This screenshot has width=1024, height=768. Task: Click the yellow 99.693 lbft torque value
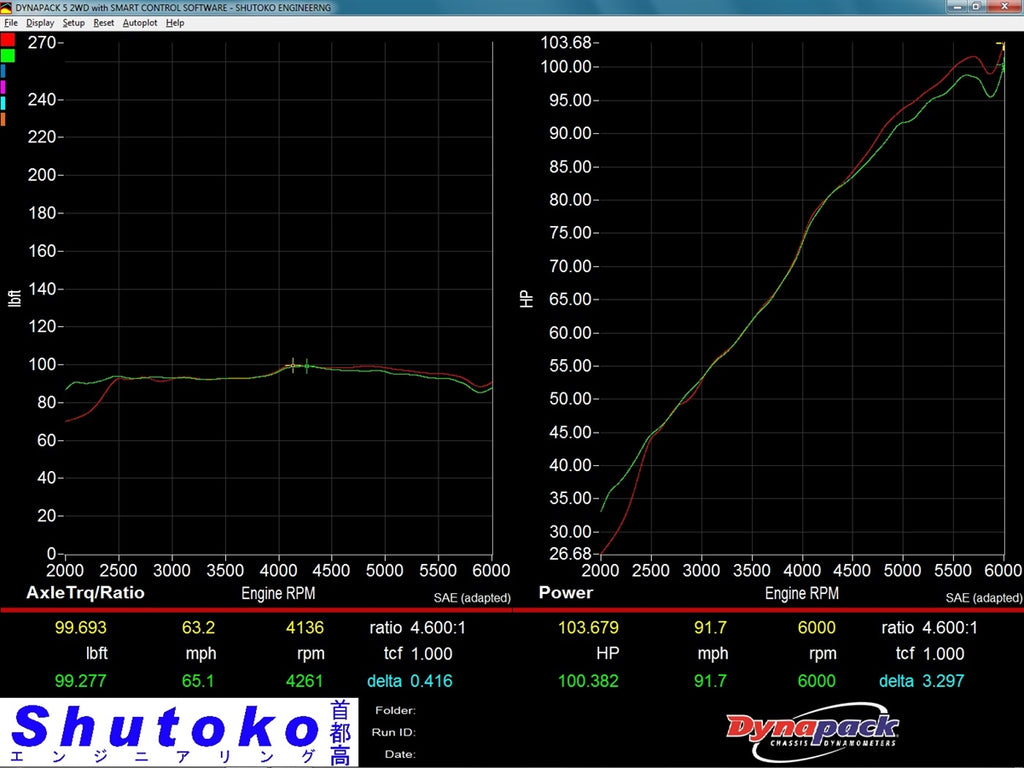pyautogui.click(x=80, y=628)
